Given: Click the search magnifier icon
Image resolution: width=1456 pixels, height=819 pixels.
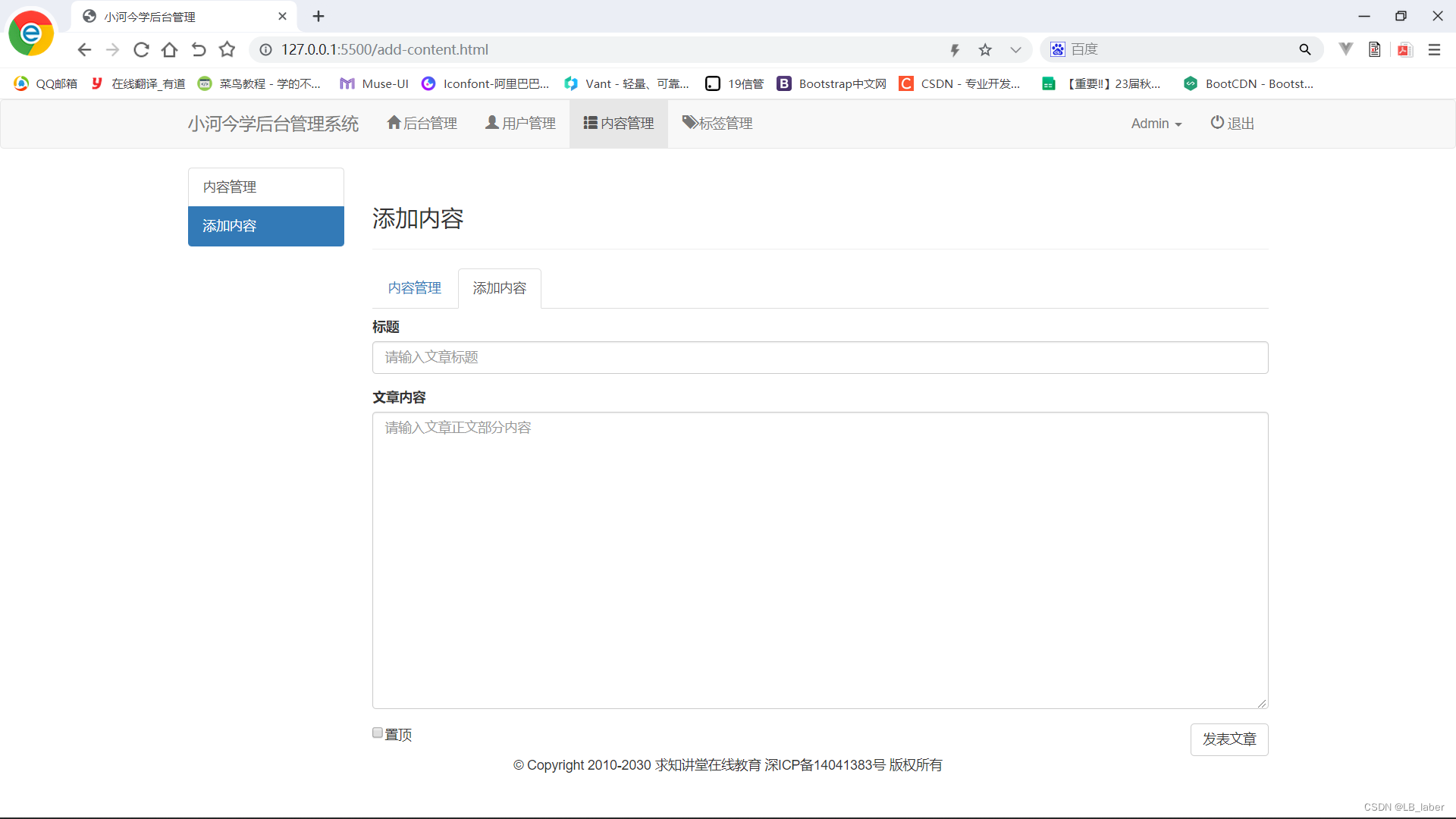Looking at the screenshot, I should [x=1305, y=49].
